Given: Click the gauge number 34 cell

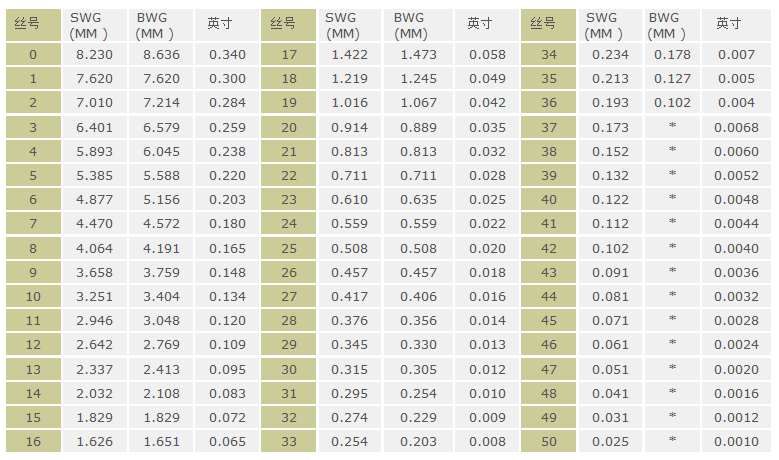Looking at the screenshot, I should [x=548, y=54].
